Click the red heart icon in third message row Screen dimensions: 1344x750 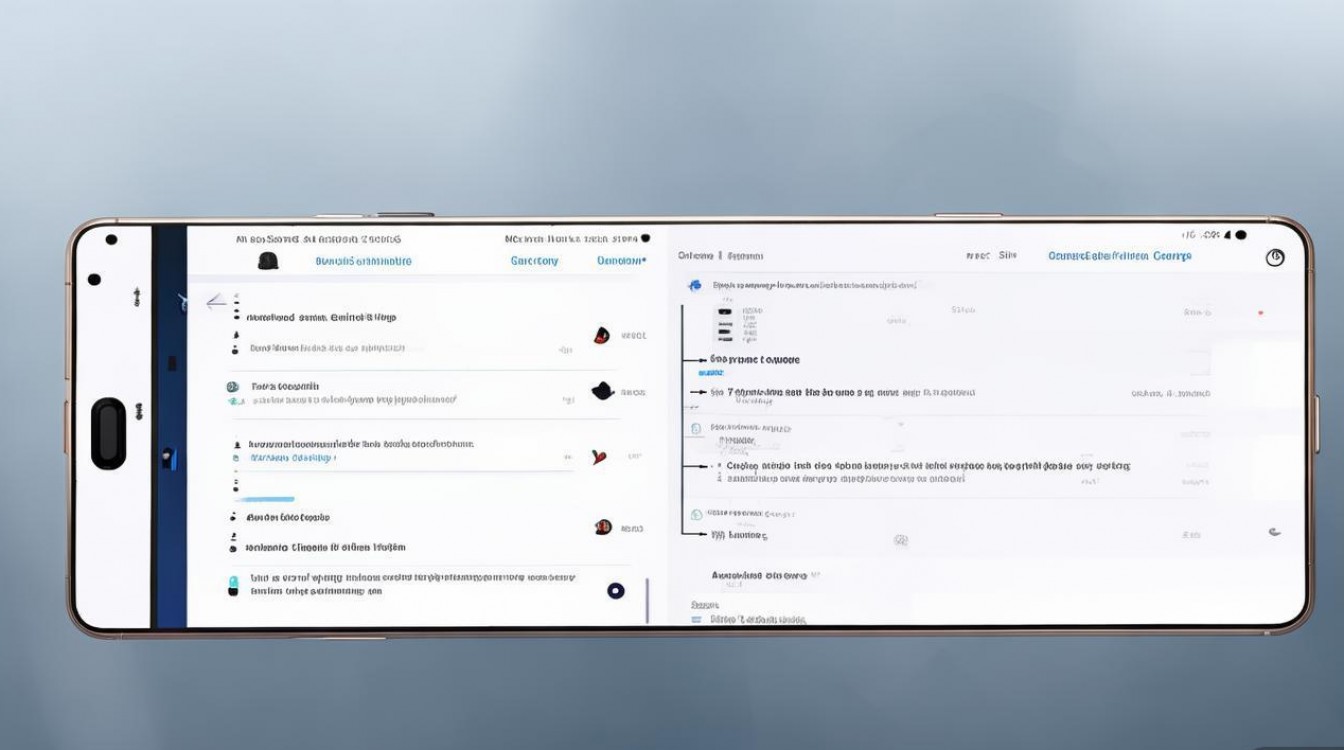(x=599, y=457)
